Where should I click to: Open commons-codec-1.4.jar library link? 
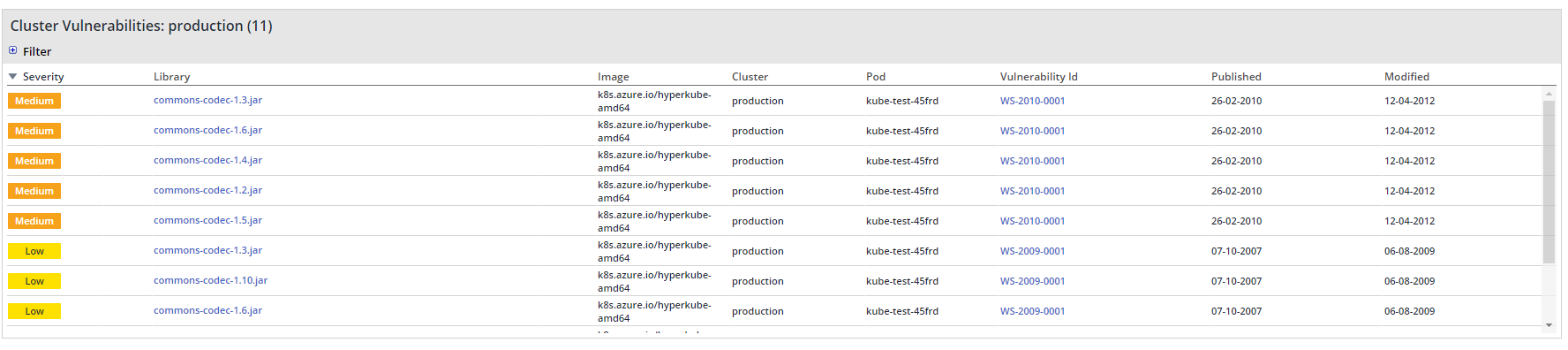(x=207, y=160)
